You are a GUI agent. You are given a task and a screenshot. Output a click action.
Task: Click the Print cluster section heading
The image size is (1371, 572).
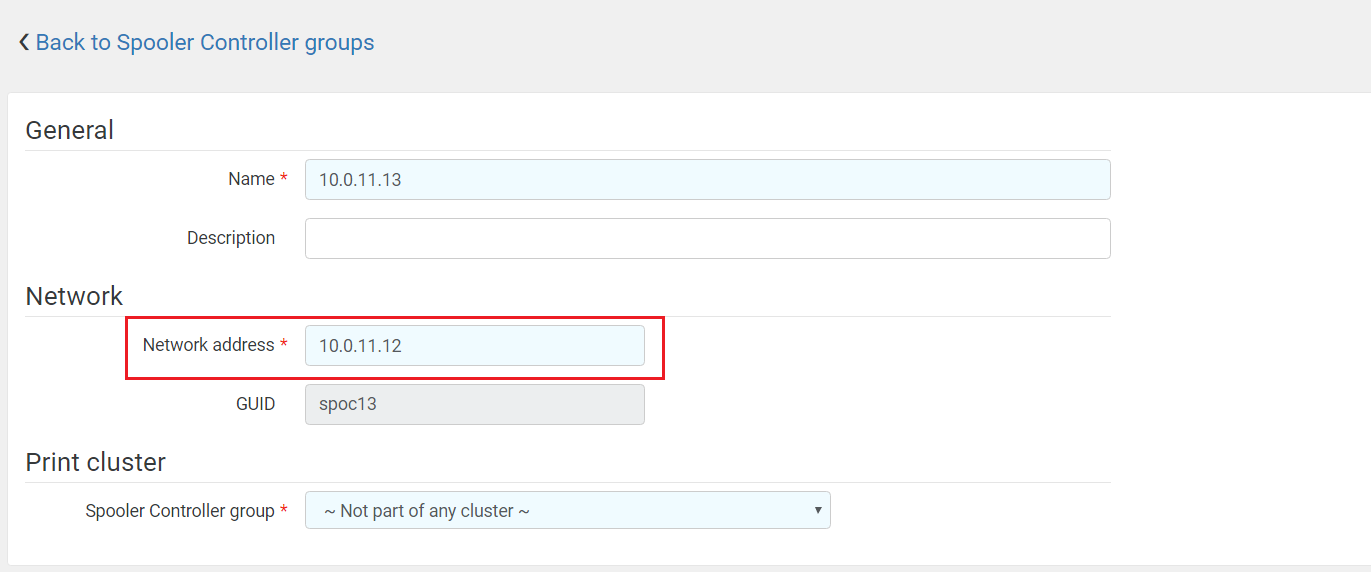point(95,463)
